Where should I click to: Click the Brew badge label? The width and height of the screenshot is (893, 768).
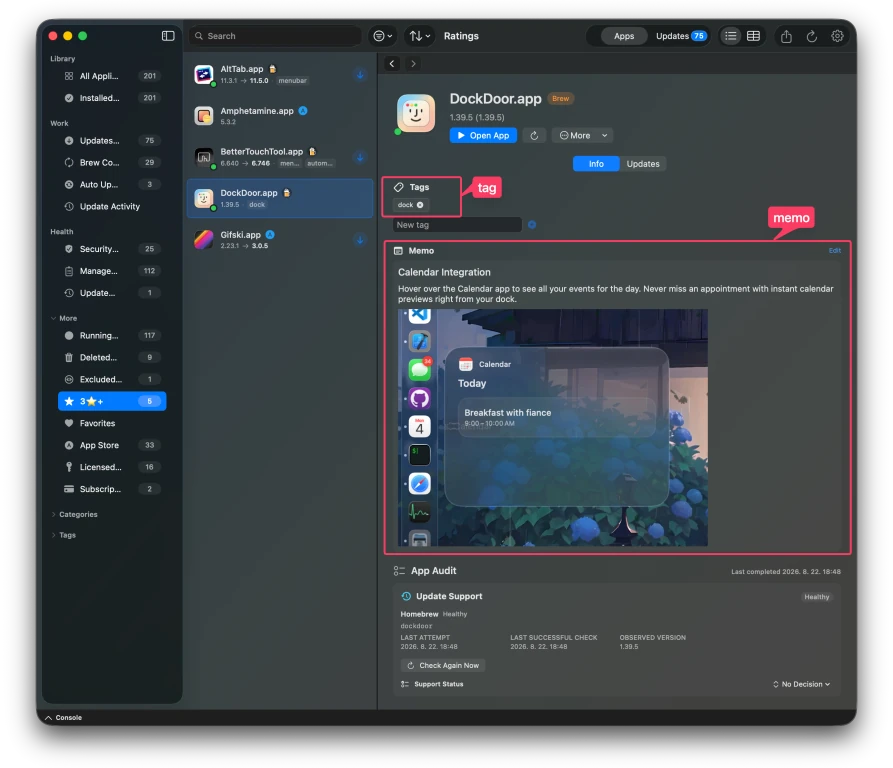(560, 98)
